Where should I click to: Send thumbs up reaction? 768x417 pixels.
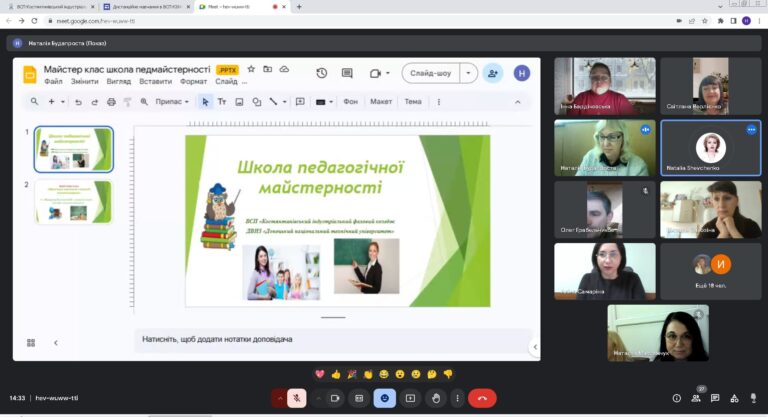pos(336,374)
